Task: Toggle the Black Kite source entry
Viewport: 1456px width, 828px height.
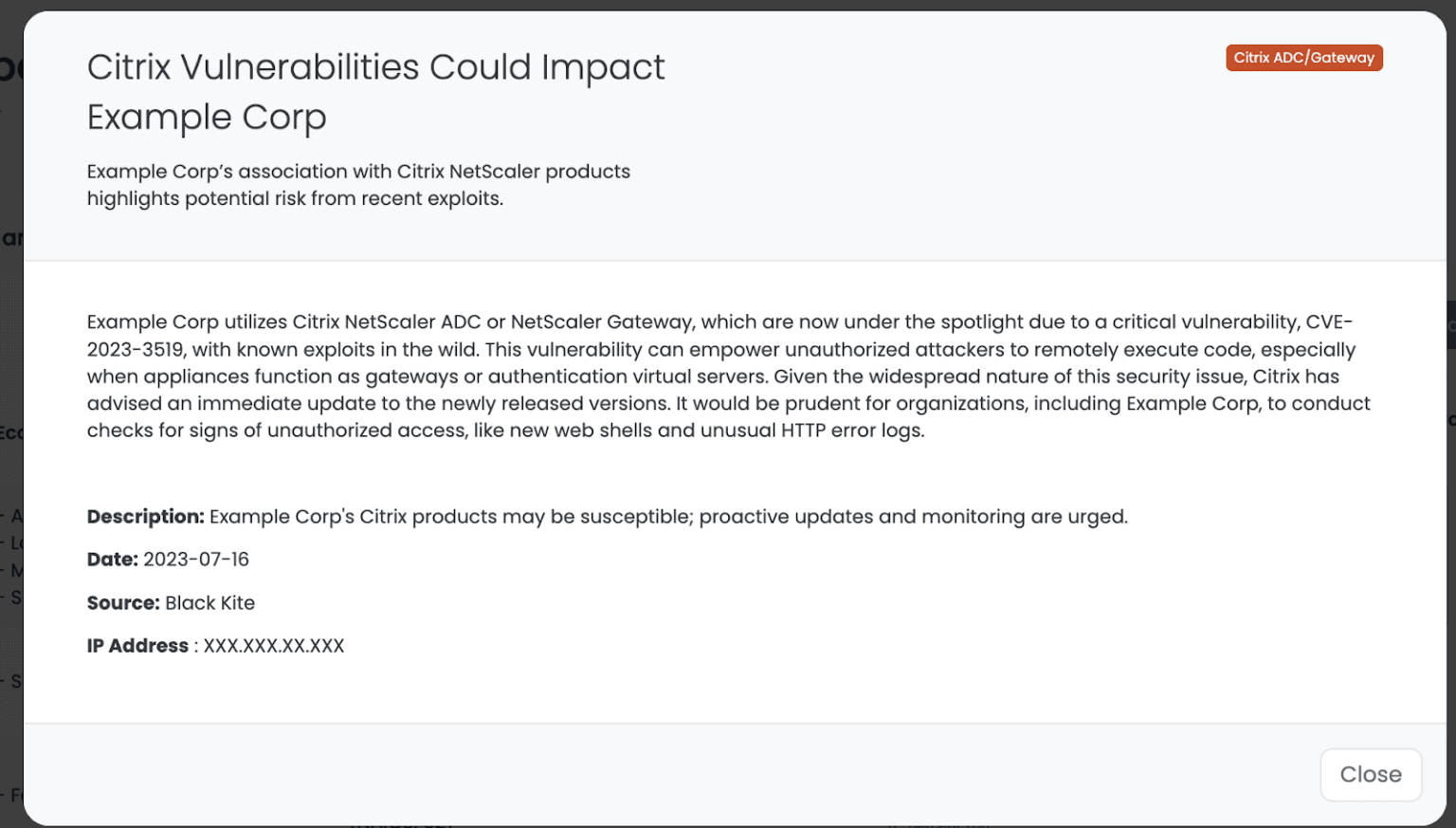Action: click(x=209, y=603)
